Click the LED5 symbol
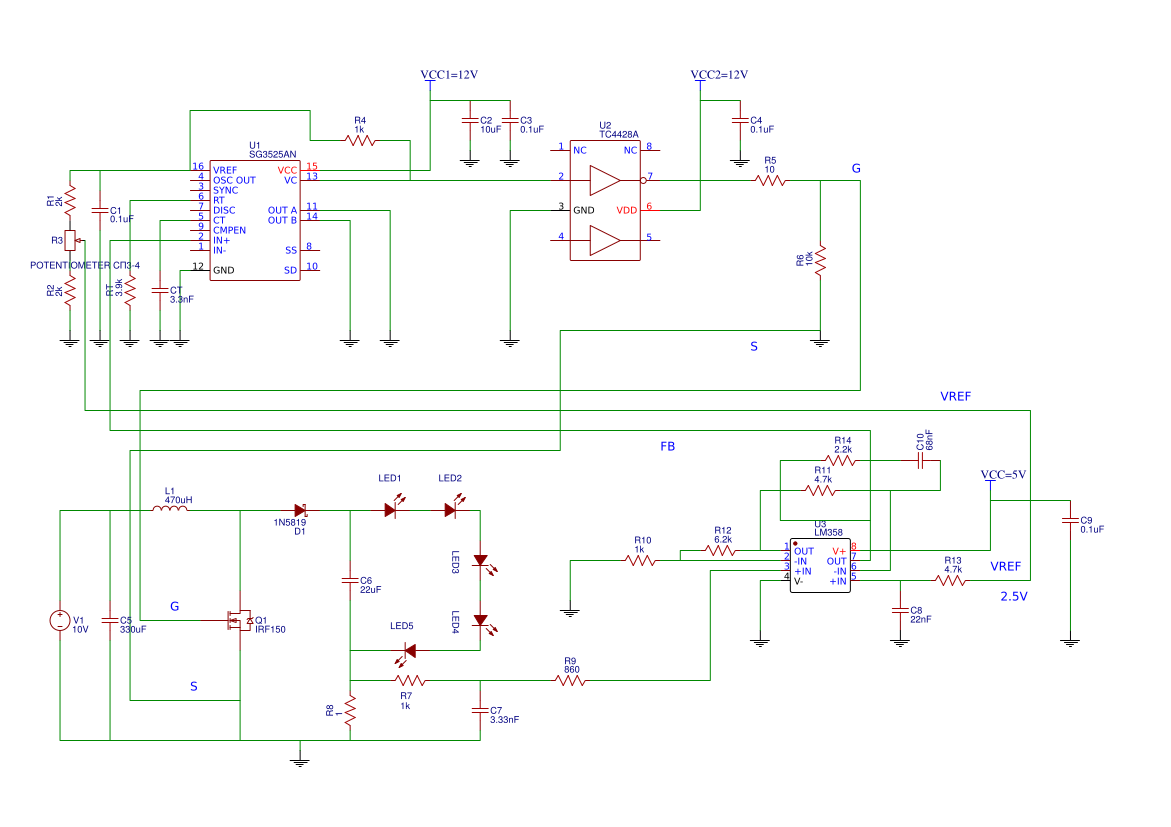 pos(406,654)
